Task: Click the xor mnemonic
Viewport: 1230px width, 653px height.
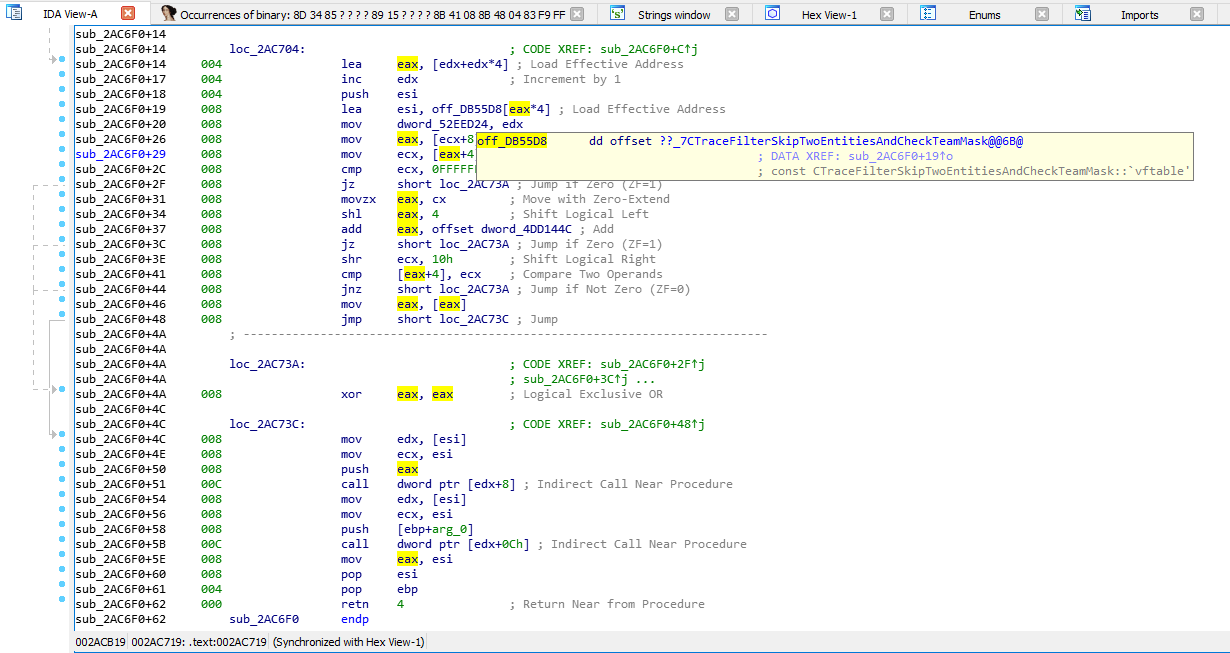Action: (x=351, y=394)
